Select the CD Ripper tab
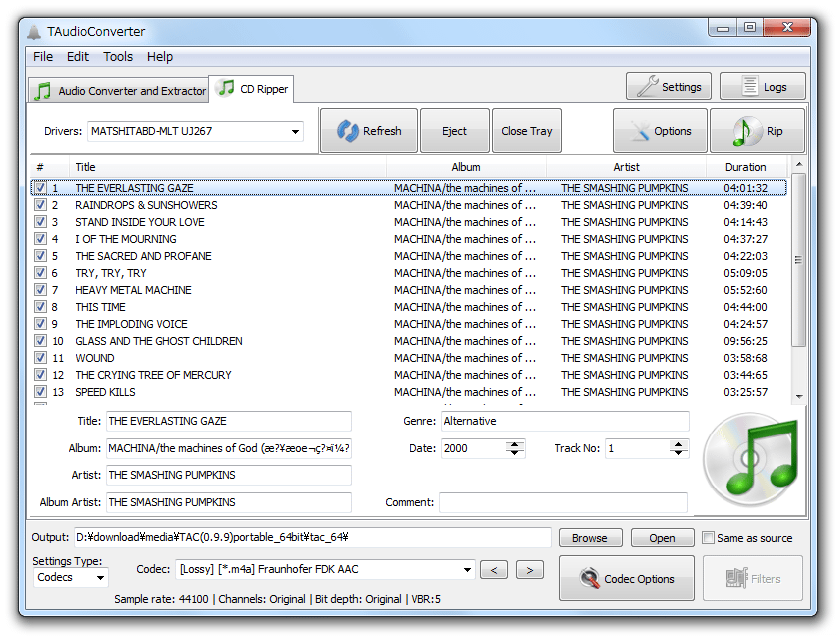The image size is (840, 640). pos(252,89)
